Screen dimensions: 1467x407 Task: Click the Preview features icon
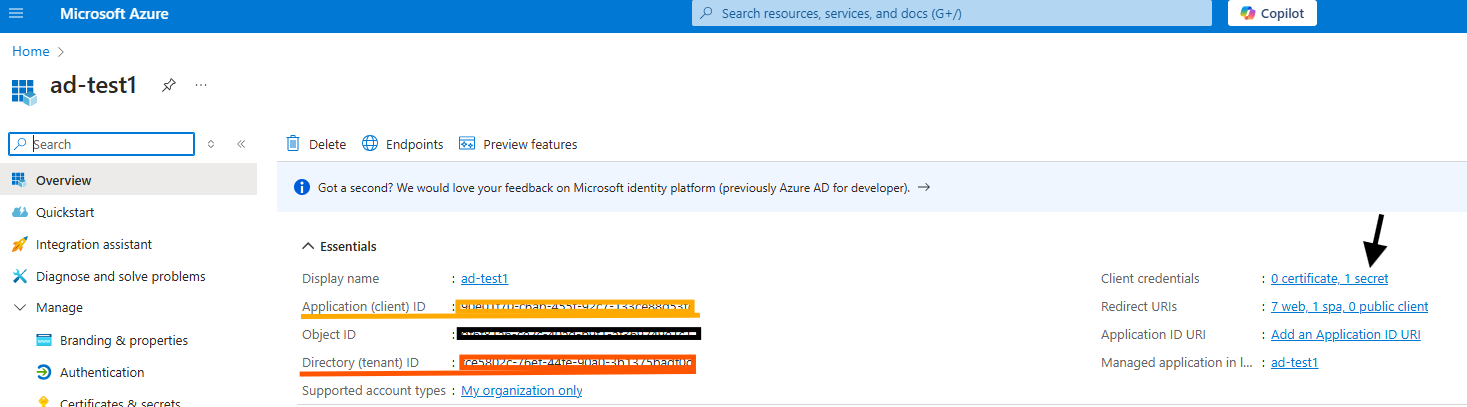click(467, 144)
